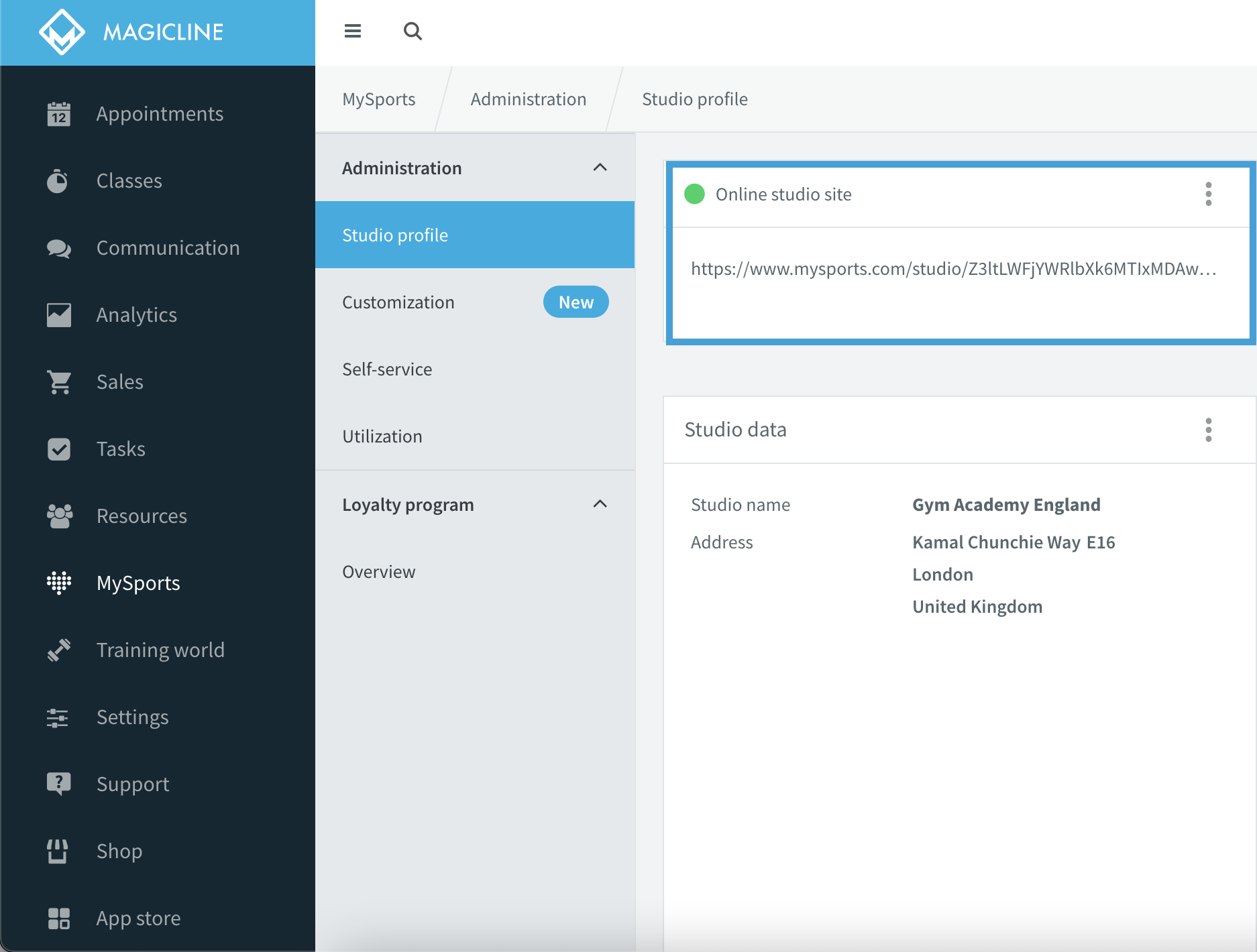Click the Studio data heading
Viewport: 1257px width, 952px height.
click(735, 430)
